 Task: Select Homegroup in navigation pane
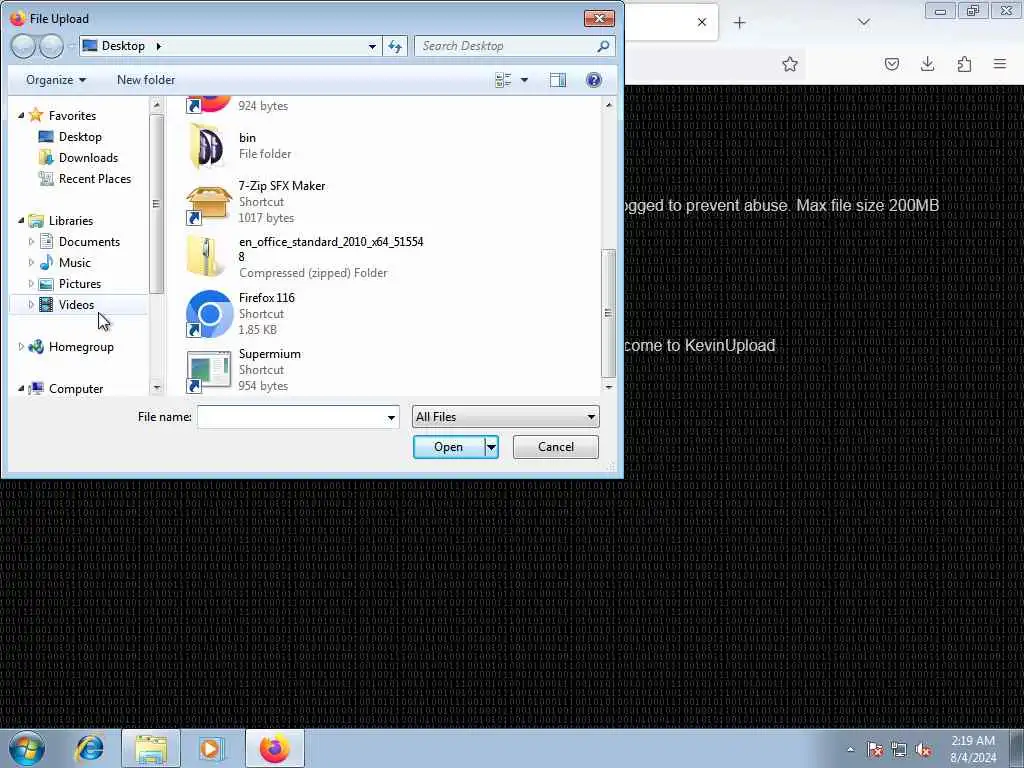(x=81, y=347)
